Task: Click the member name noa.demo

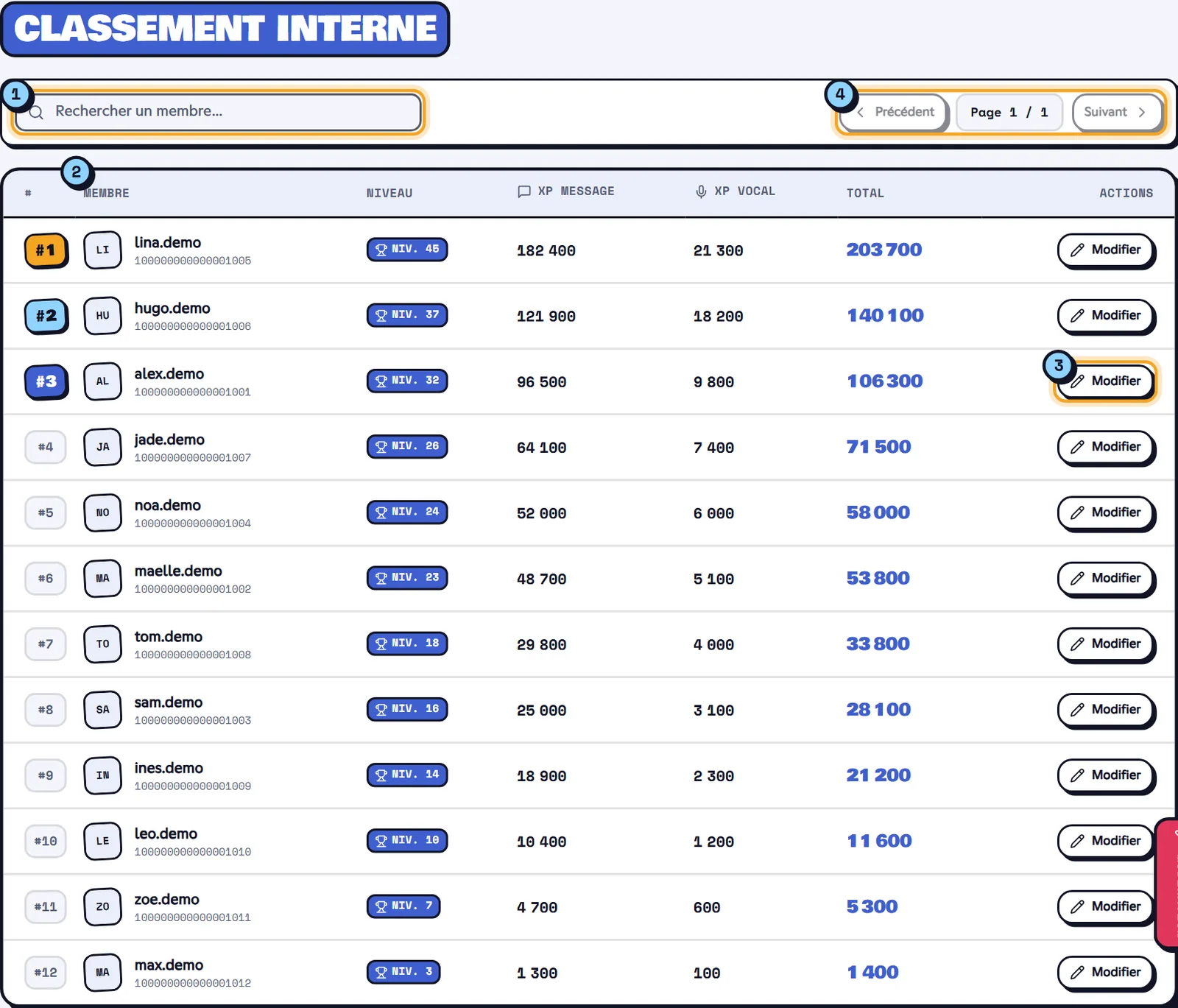Action: coord(168,505)
